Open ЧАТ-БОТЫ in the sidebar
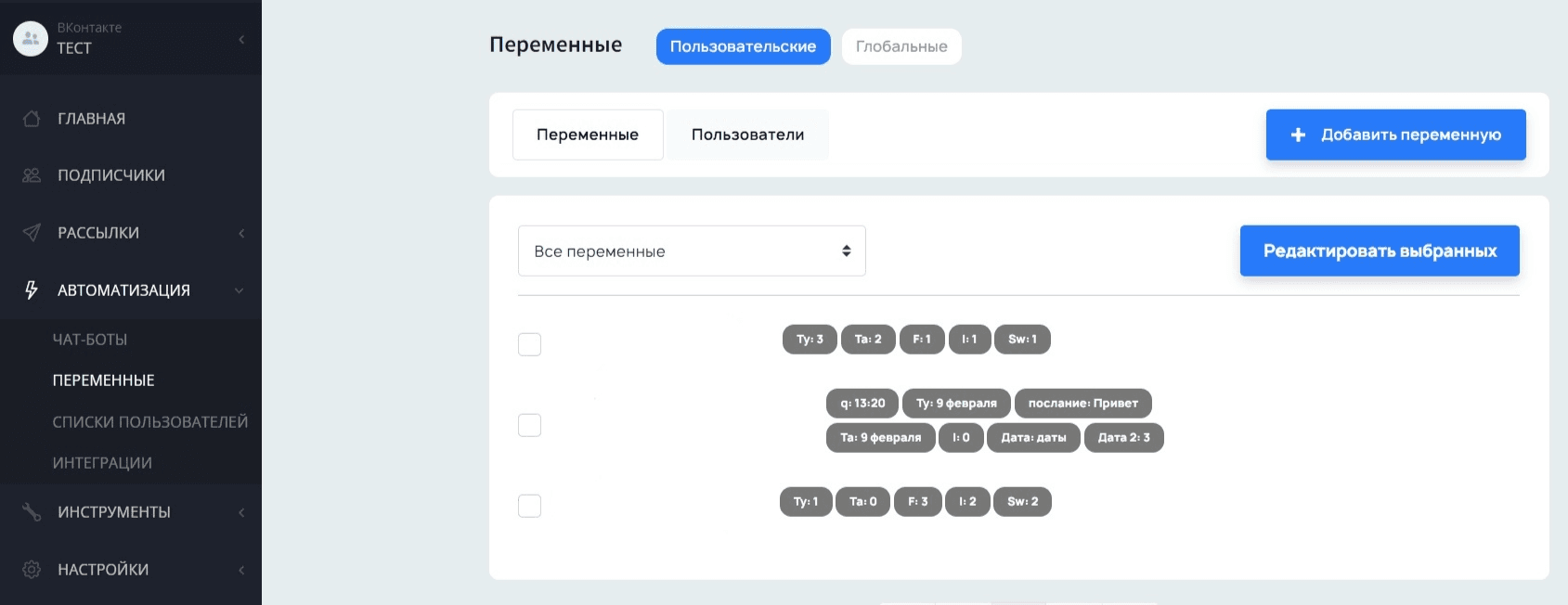This screenshot has height=605, width=1568. coord(90,340)
